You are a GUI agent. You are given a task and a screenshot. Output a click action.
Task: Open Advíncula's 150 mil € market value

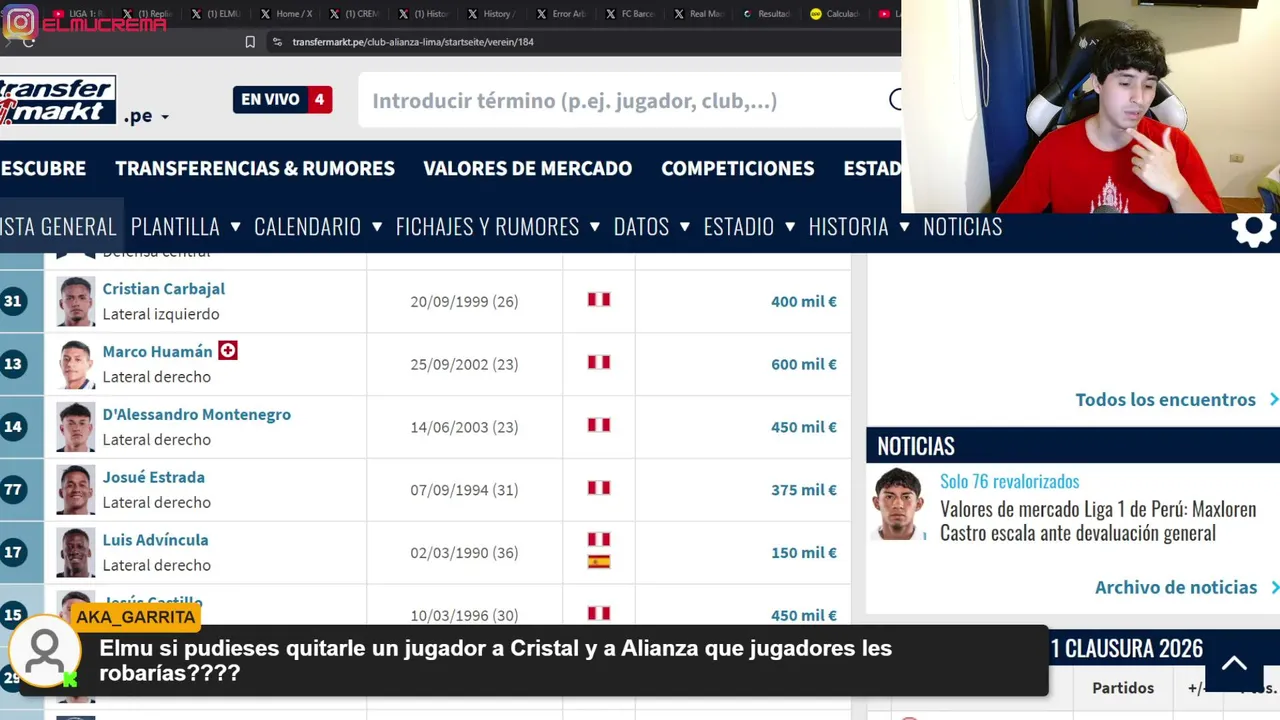point(804,553)
